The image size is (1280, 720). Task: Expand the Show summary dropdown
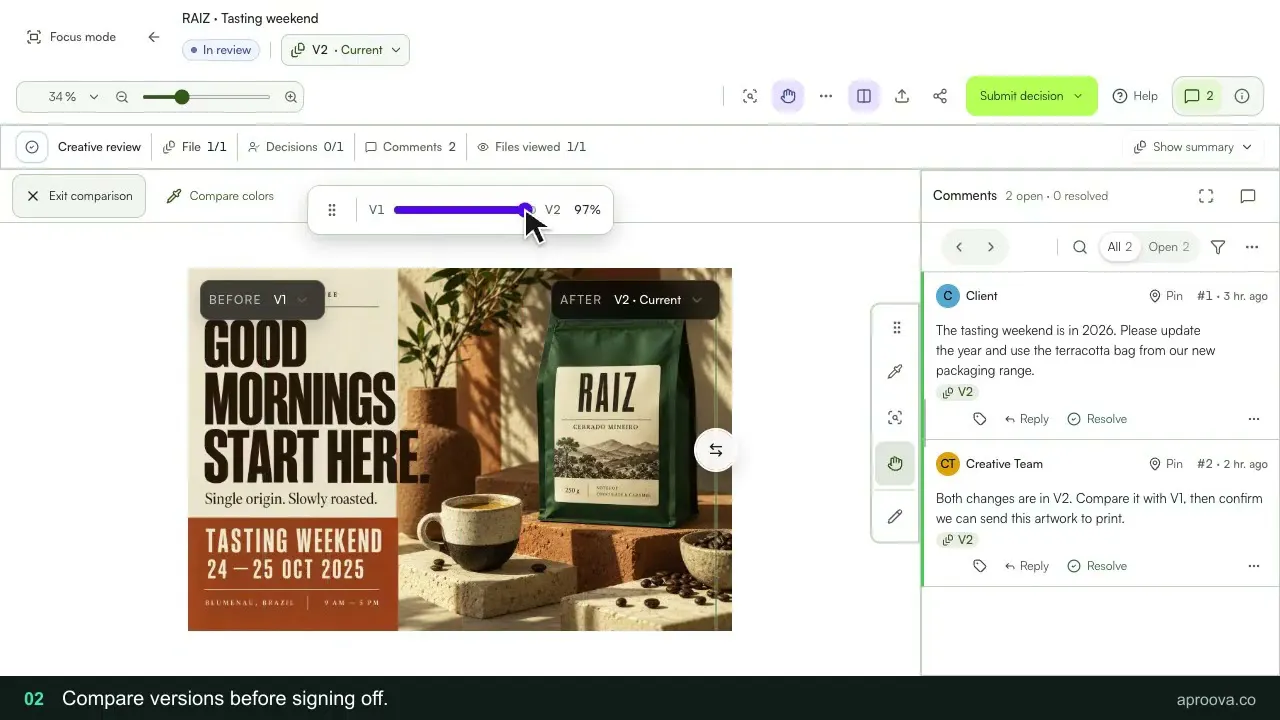1193,147
